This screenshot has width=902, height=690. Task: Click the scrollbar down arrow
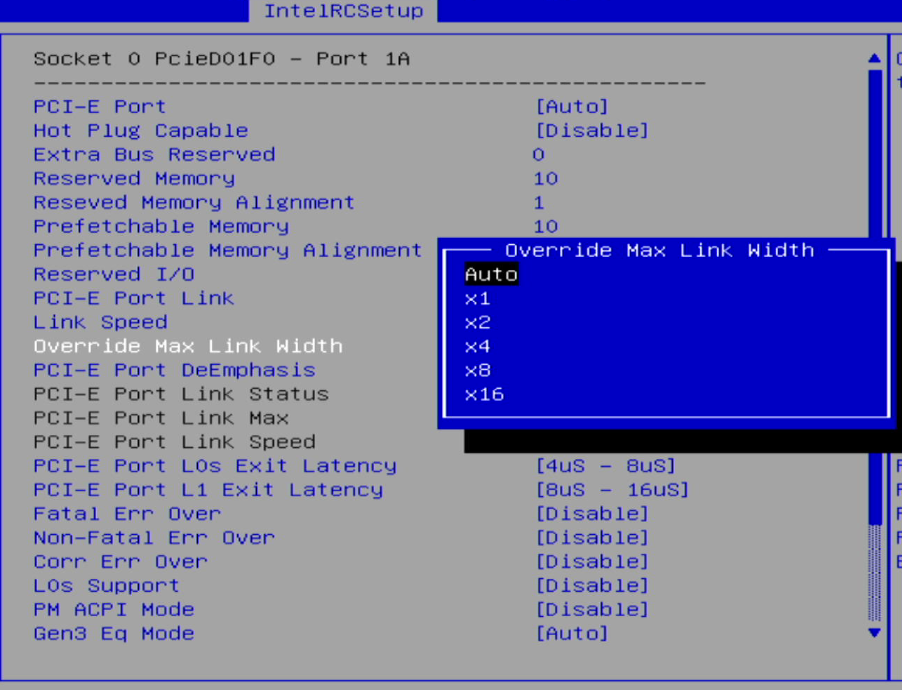pos(874,633)
